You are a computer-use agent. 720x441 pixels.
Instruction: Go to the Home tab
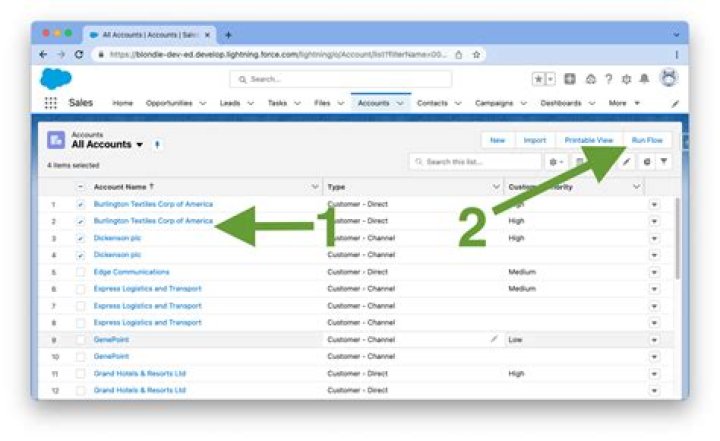123,103
